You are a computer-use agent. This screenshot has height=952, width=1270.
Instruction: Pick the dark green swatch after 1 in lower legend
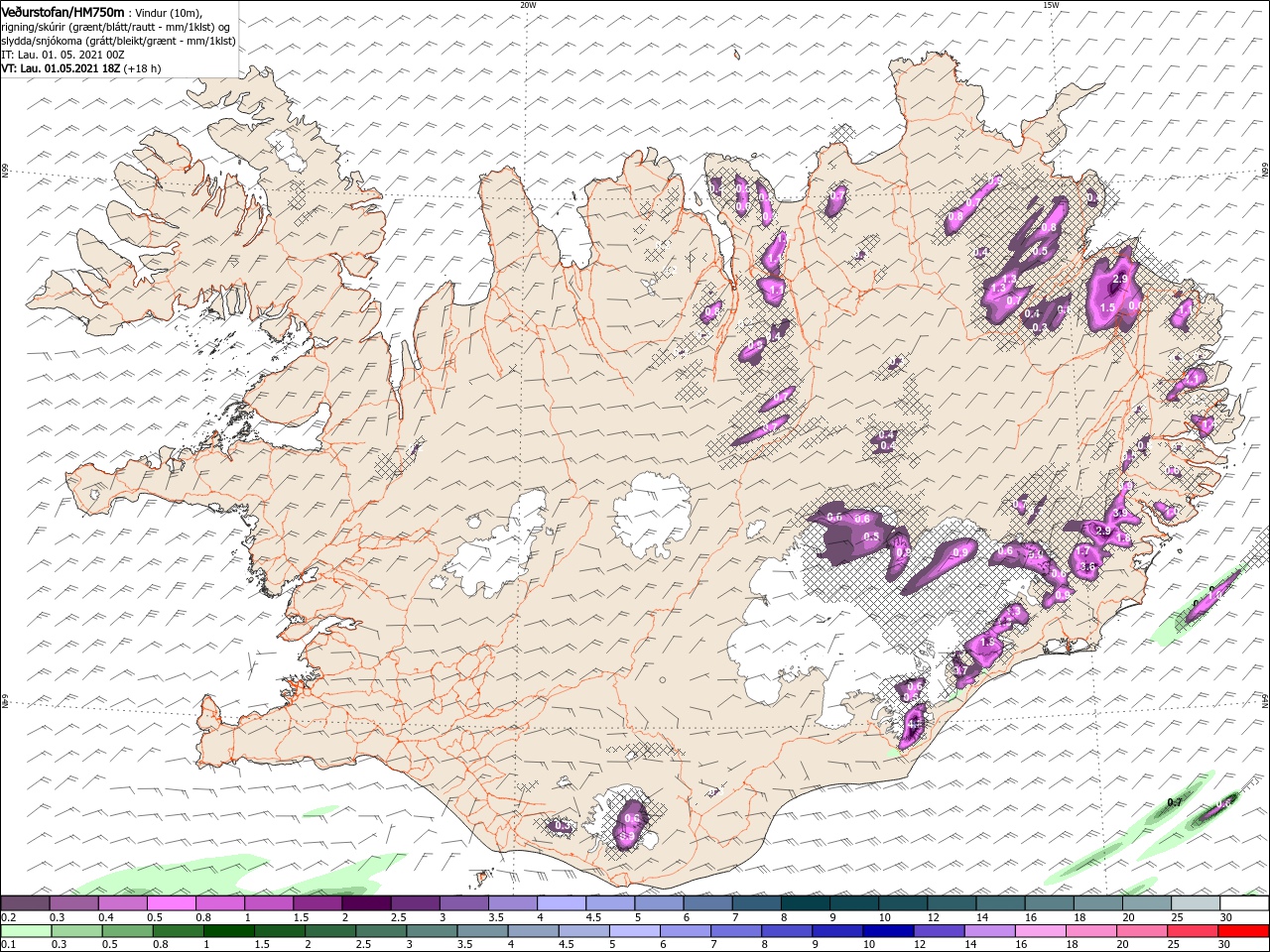pos(229,931)
